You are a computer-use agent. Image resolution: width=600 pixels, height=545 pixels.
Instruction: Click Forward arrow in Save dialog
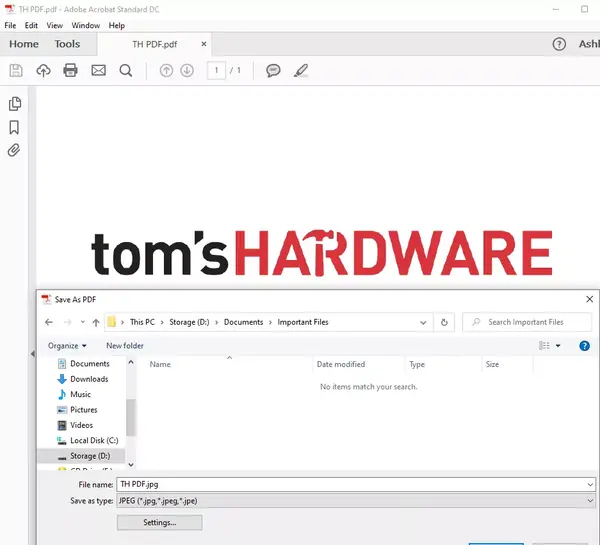(67, 322)
